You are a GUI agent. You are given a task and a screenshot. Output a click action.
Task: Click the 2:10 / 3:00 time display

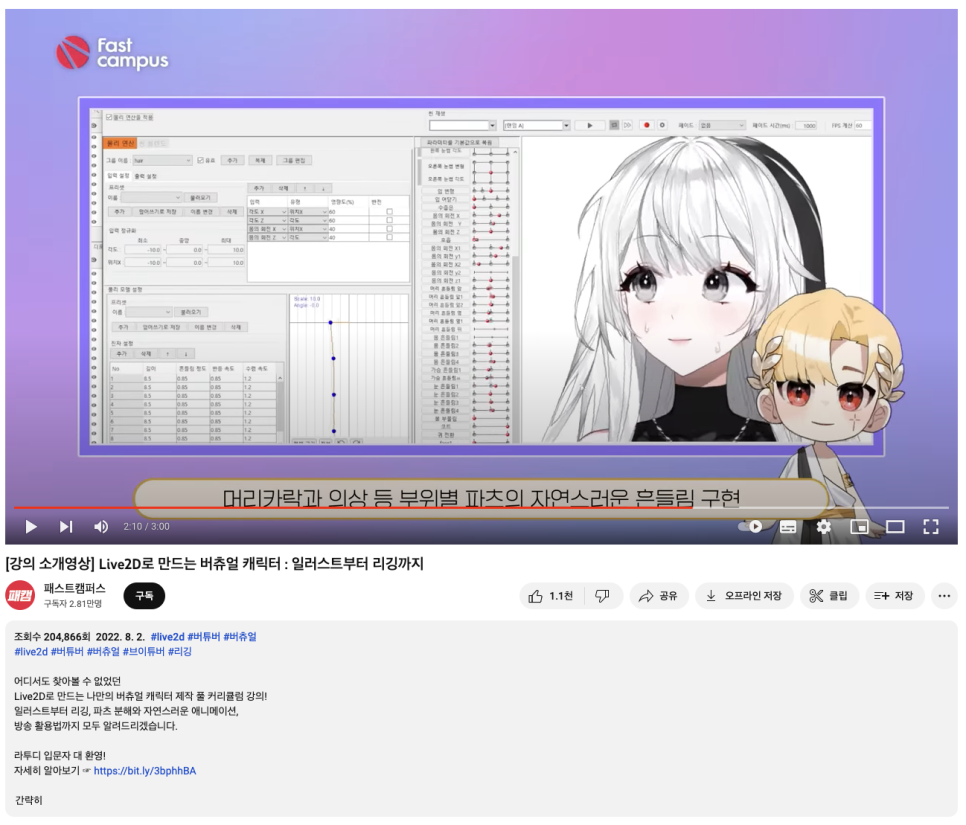(146, 527)
